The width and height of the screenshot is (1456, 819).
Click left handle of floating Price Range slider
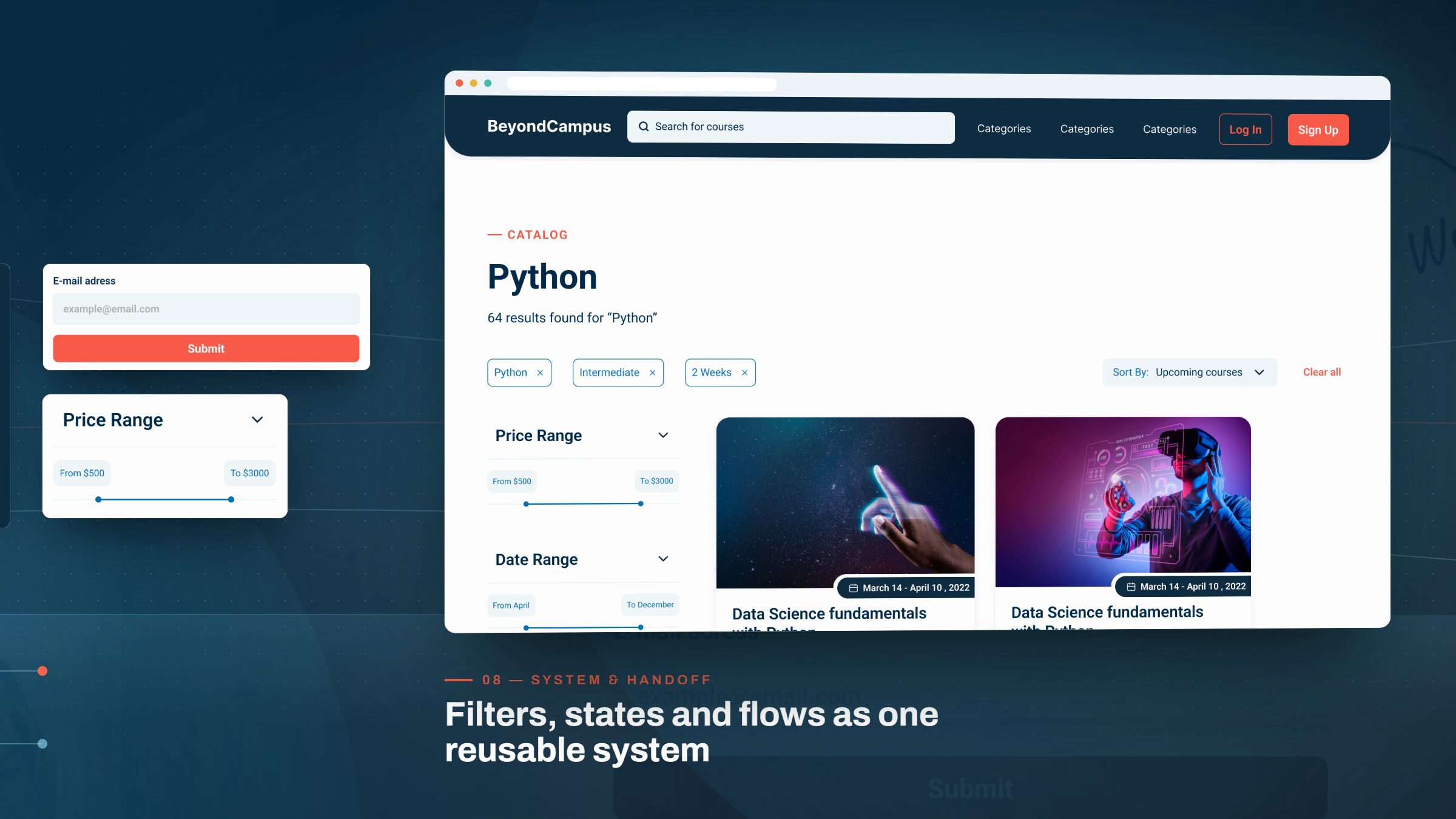(98, 499)
